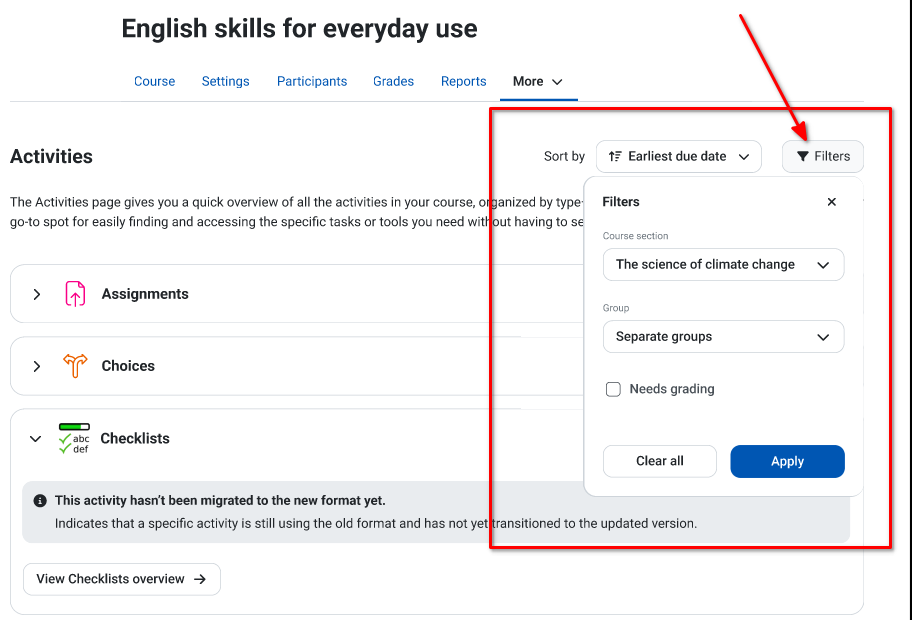Open the Earliest due date sort dropdown

(x=679, y=156)
